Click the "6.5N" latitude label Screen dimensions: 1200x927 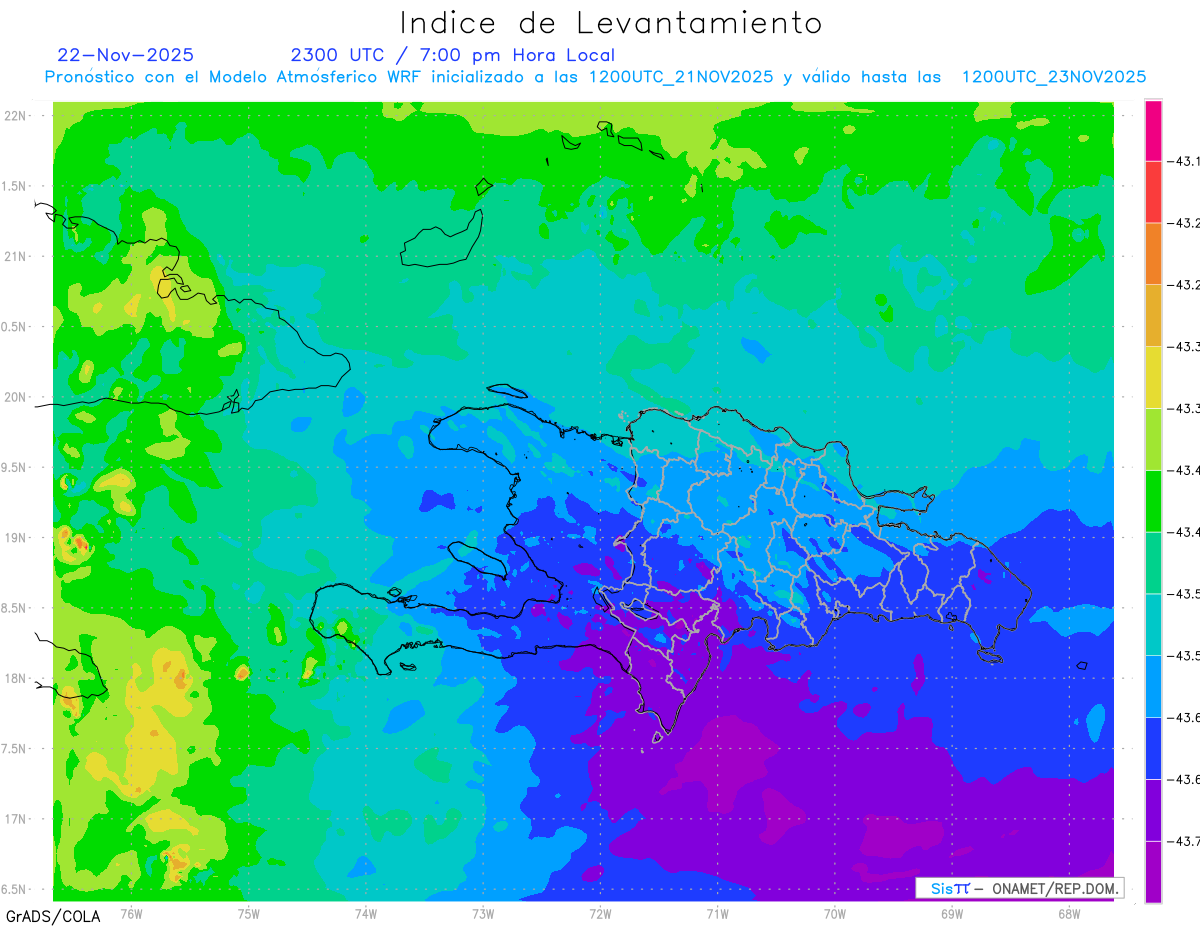click(x=14, y=890)
